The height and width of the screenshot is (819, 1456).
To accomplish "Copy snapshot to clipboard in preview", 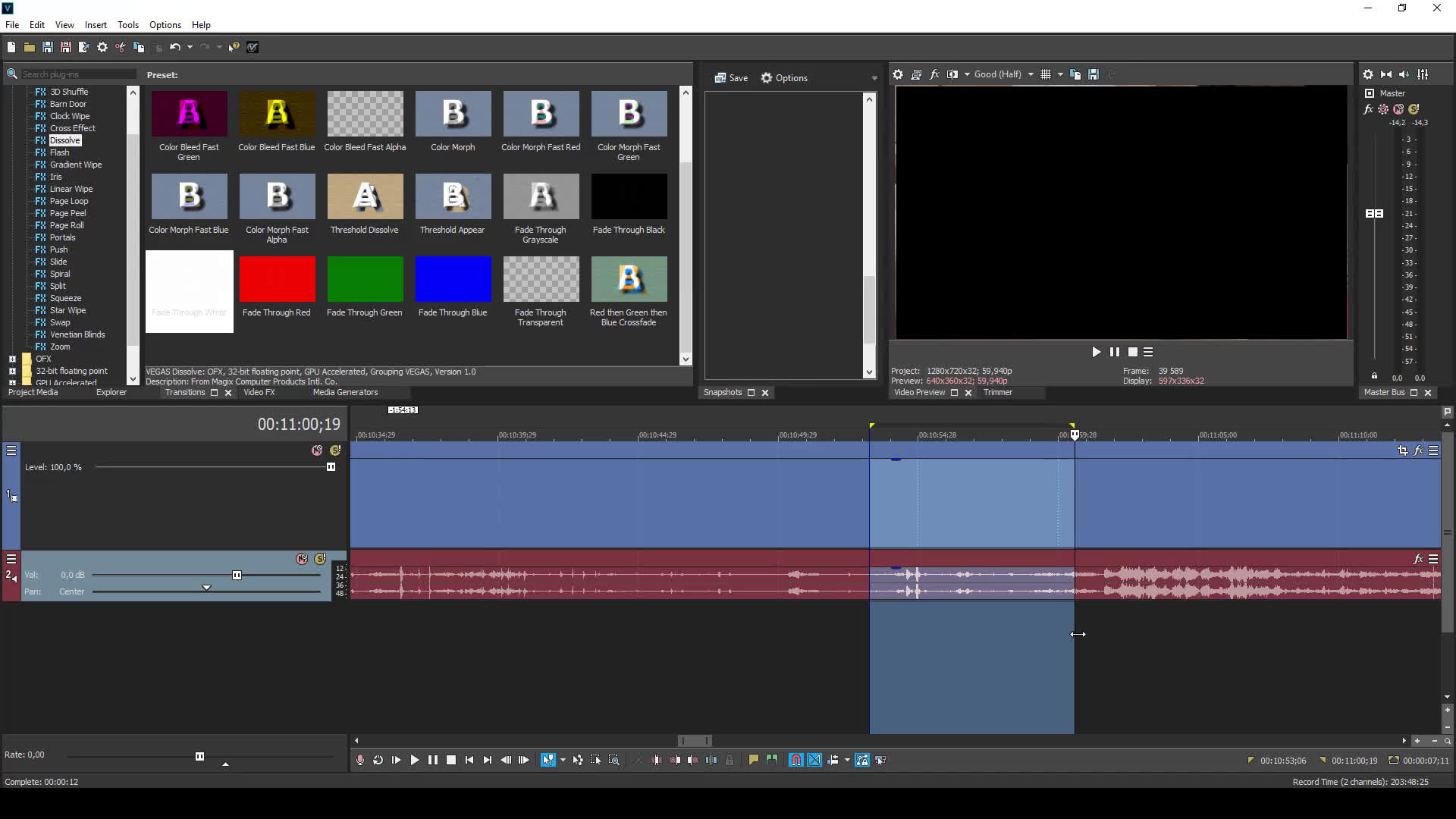I will [x=1075, y=74].
